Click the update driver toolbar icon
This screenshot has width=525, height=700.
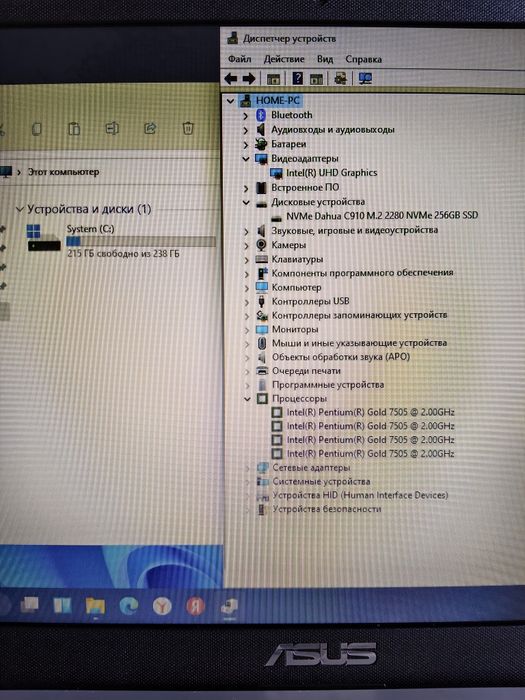[341, 79]
